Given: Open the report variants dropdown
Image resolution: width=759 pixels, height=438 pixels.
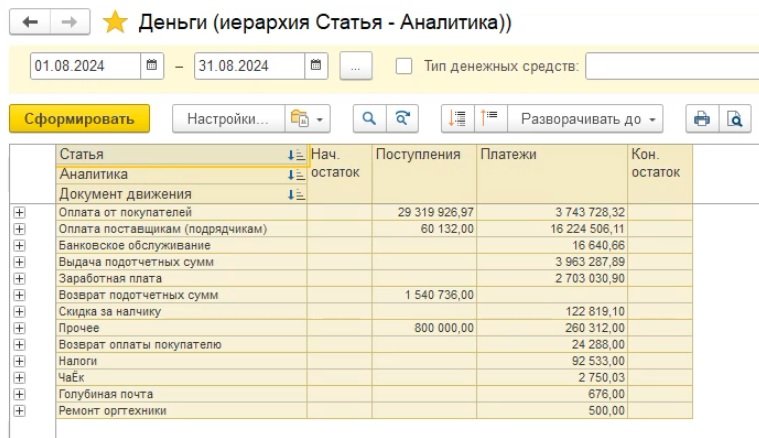Looking at the screenshot, I should pos(308,119).
